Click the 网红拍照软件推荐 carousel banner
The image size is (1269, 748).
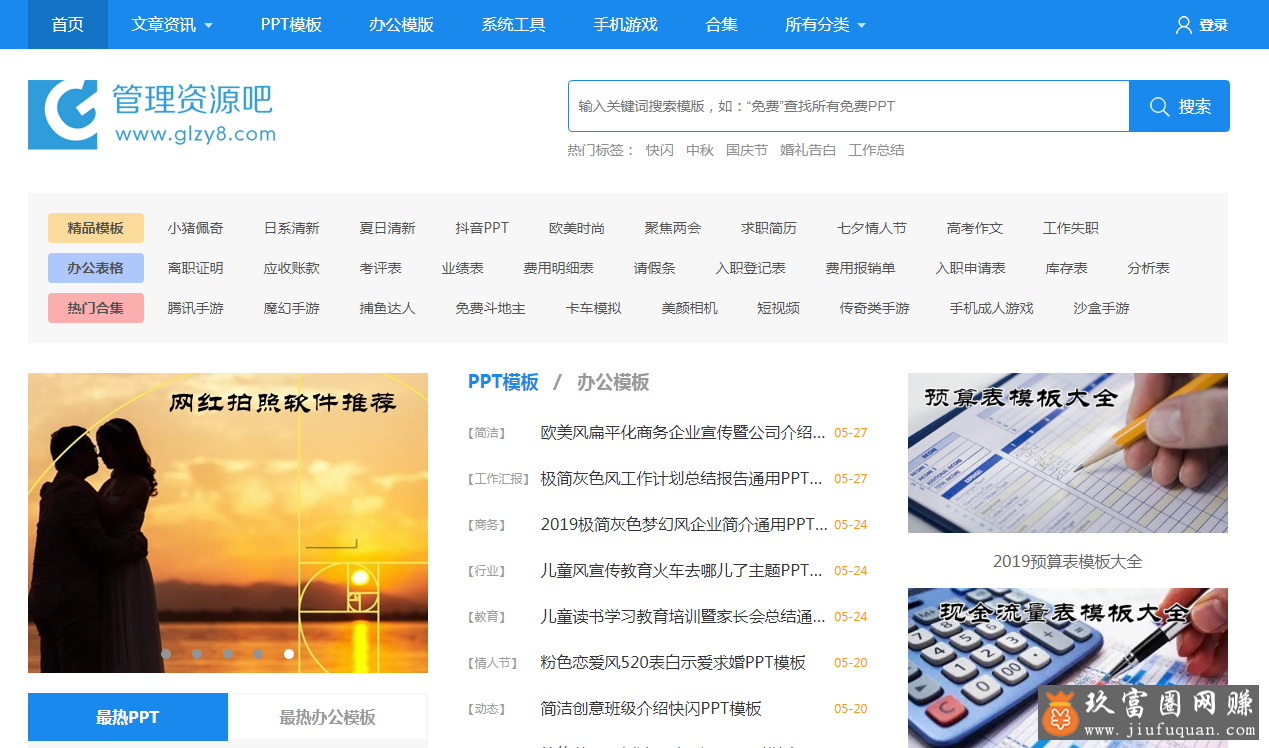[228, 523]
